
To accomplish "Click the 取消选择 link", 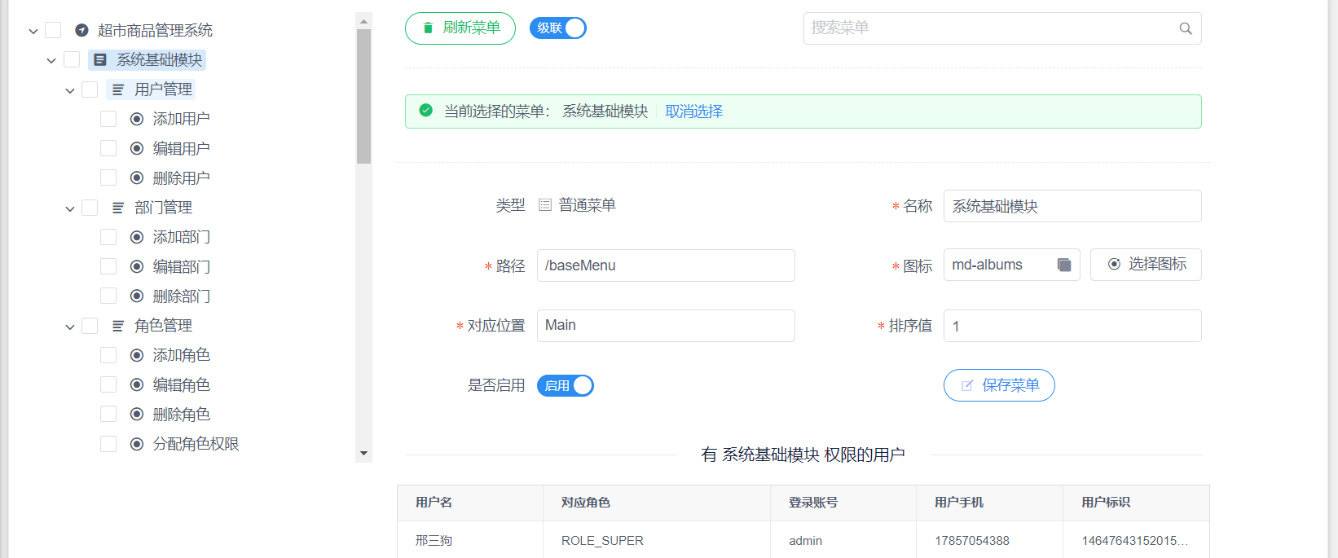I will tap(694, 112).
